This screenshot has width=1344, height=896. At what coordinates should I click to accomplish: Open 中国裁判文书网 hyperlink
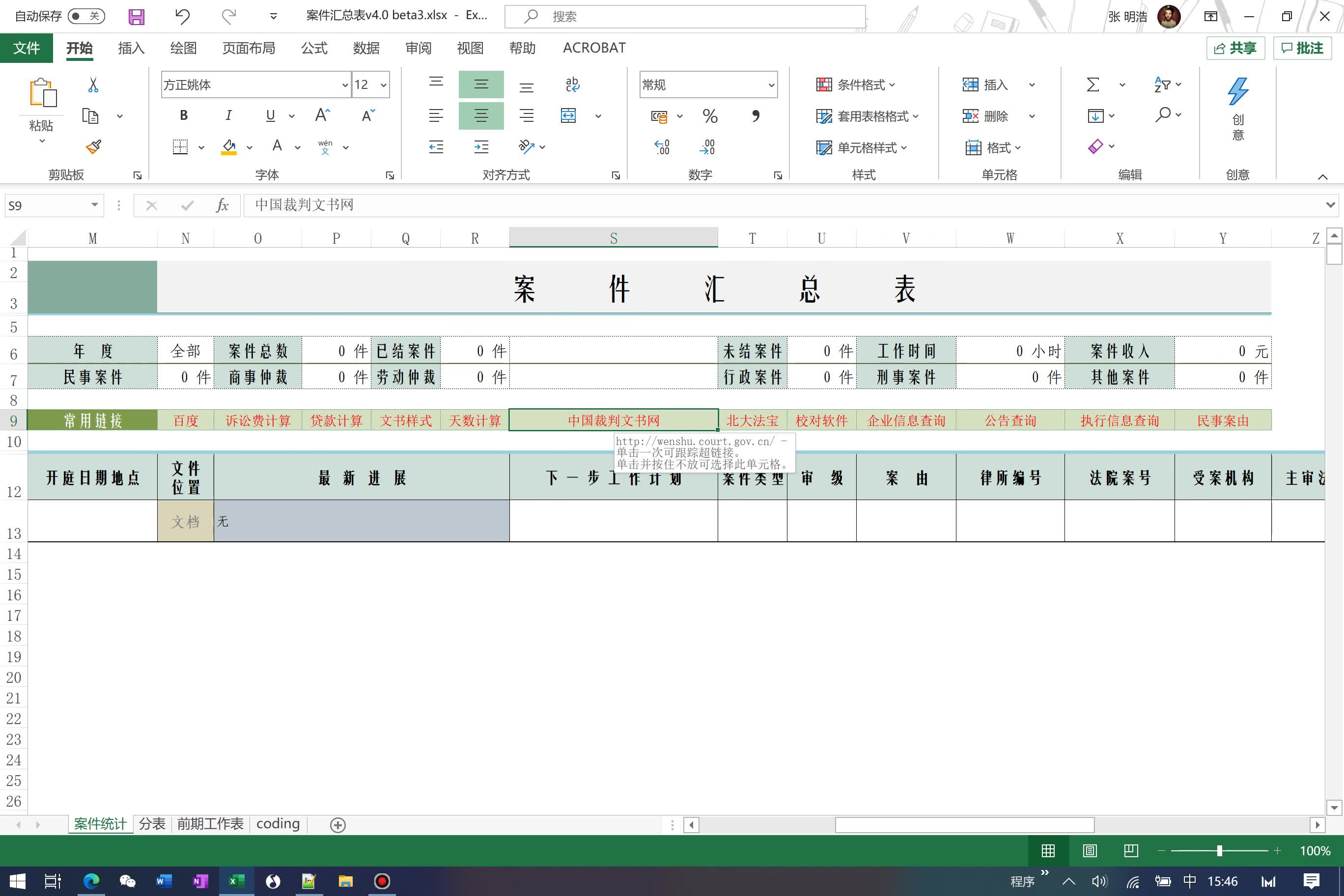pyautogui.click(x=613, y=420)
